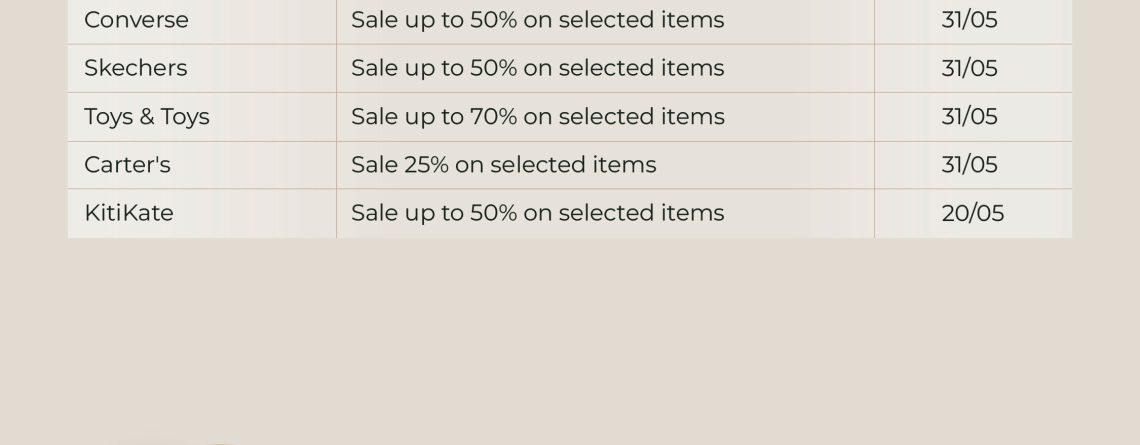Click the 50% figure in Converse row
Screen dimensions: 1140x445
(494, 20)
